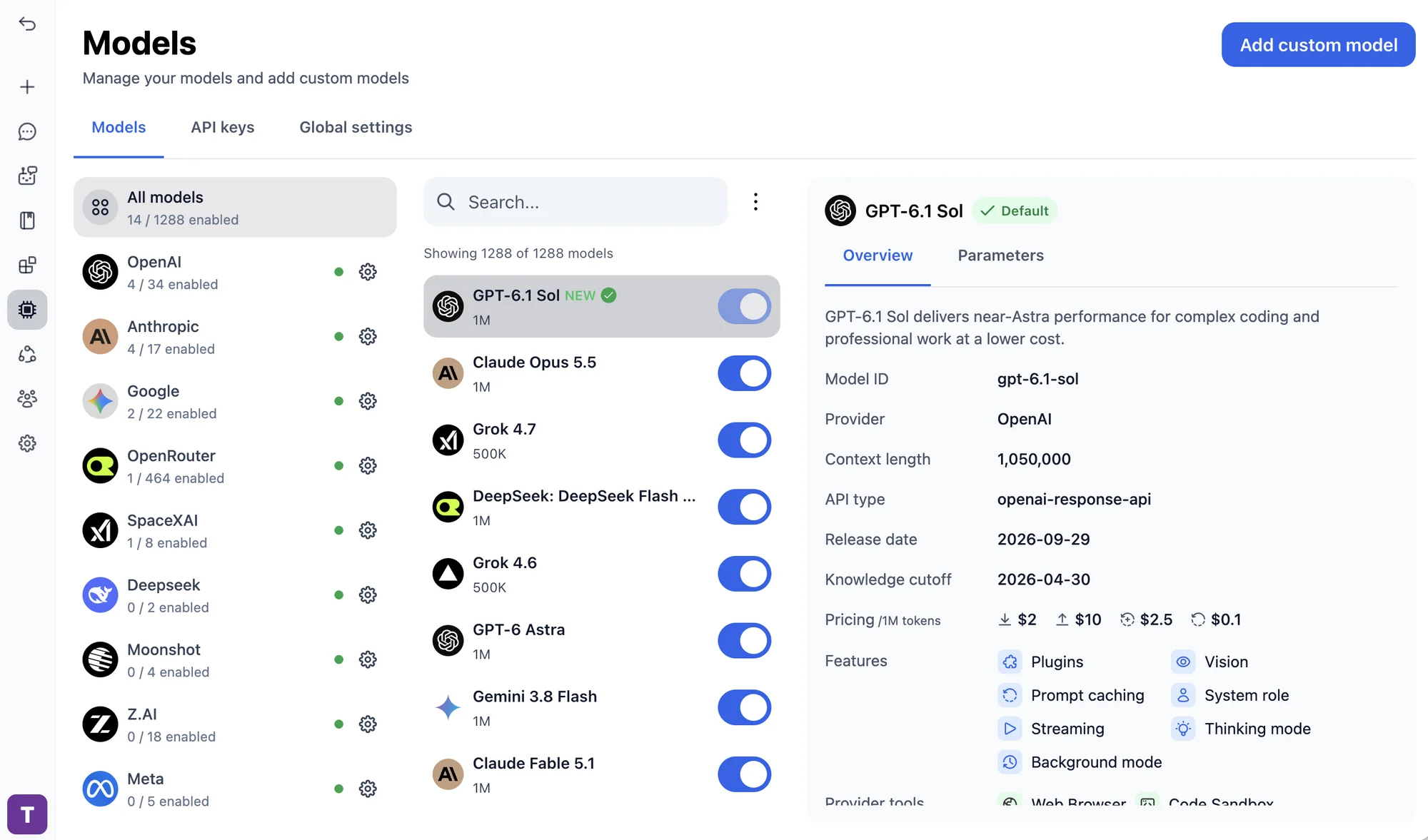Image resolution: width=1428 pixels, height=840 pixels.
Task: Select the models chip icon in sidebar
Action: (x=27, y=310)
